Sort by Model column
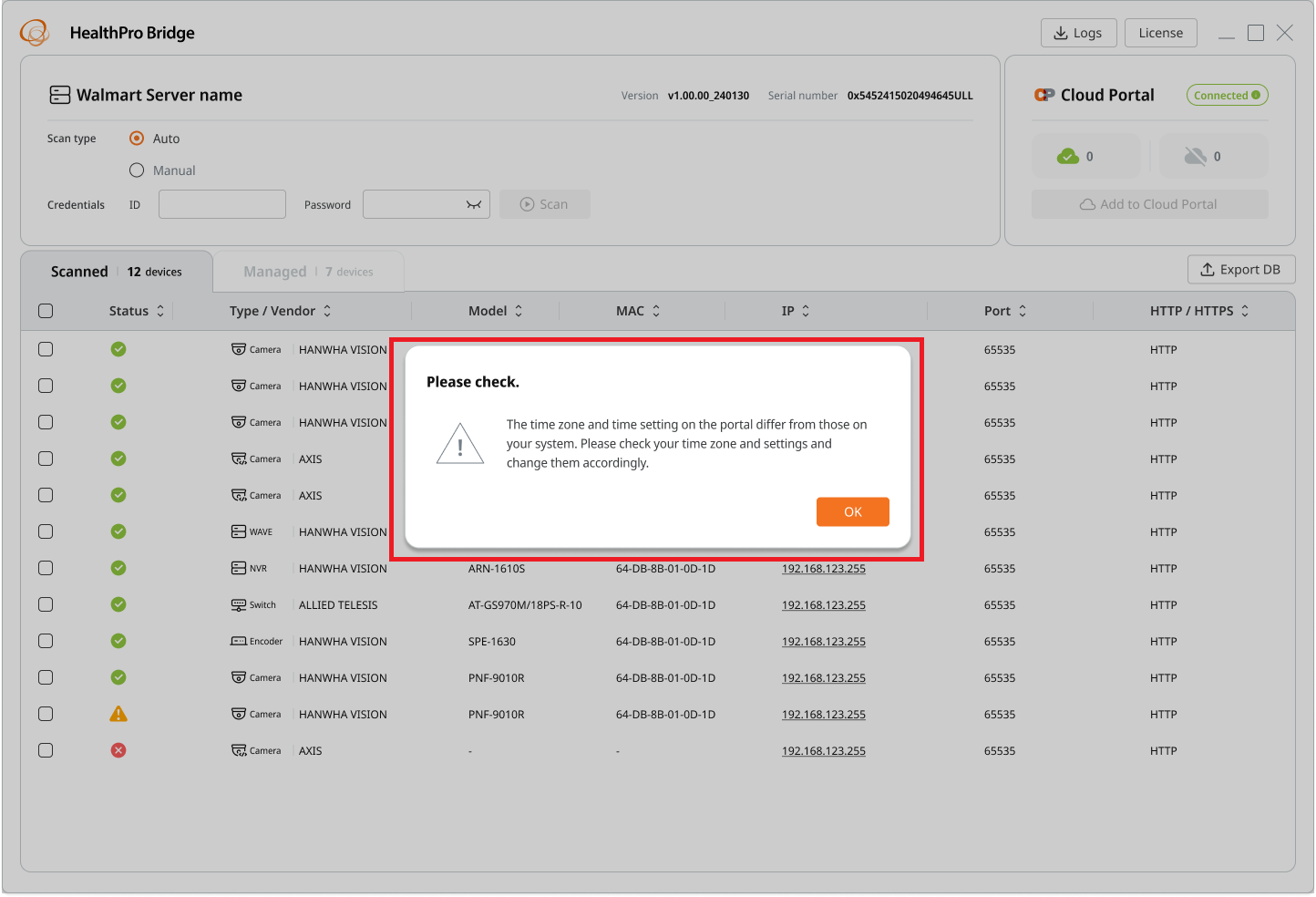 [519, 311]
